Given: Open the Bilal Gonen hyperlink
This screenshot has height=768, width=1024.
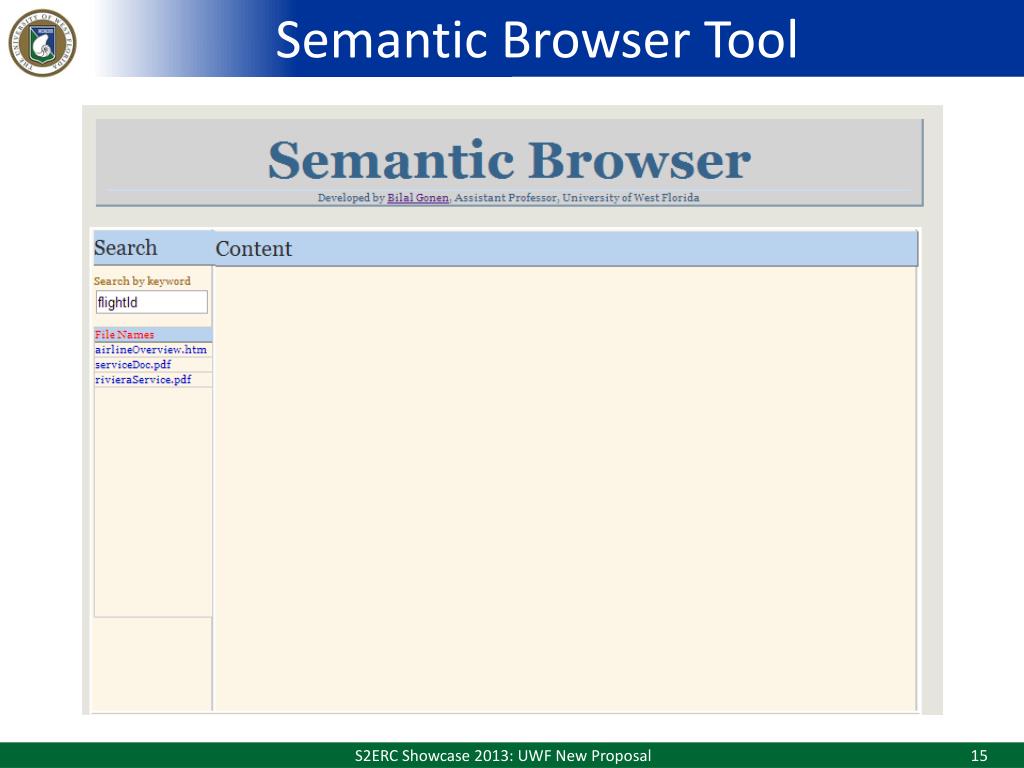Looking at the screenshot, I should click(418, 198).
